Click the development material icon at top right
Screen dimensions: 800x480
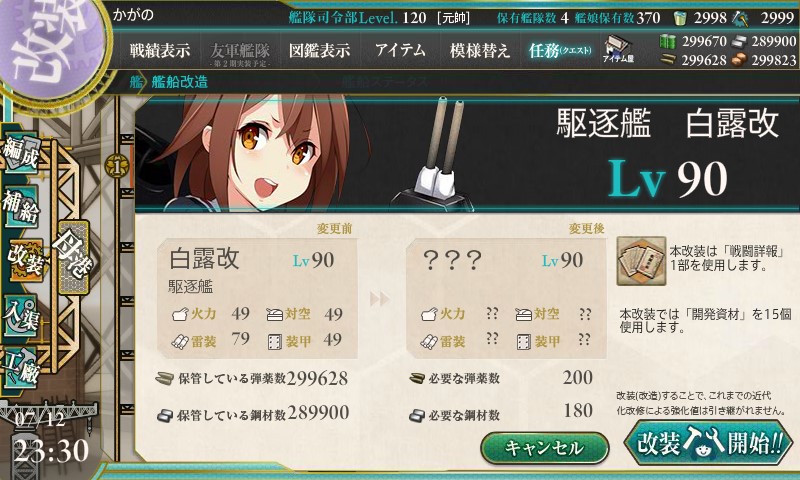(x=740, y=19)
